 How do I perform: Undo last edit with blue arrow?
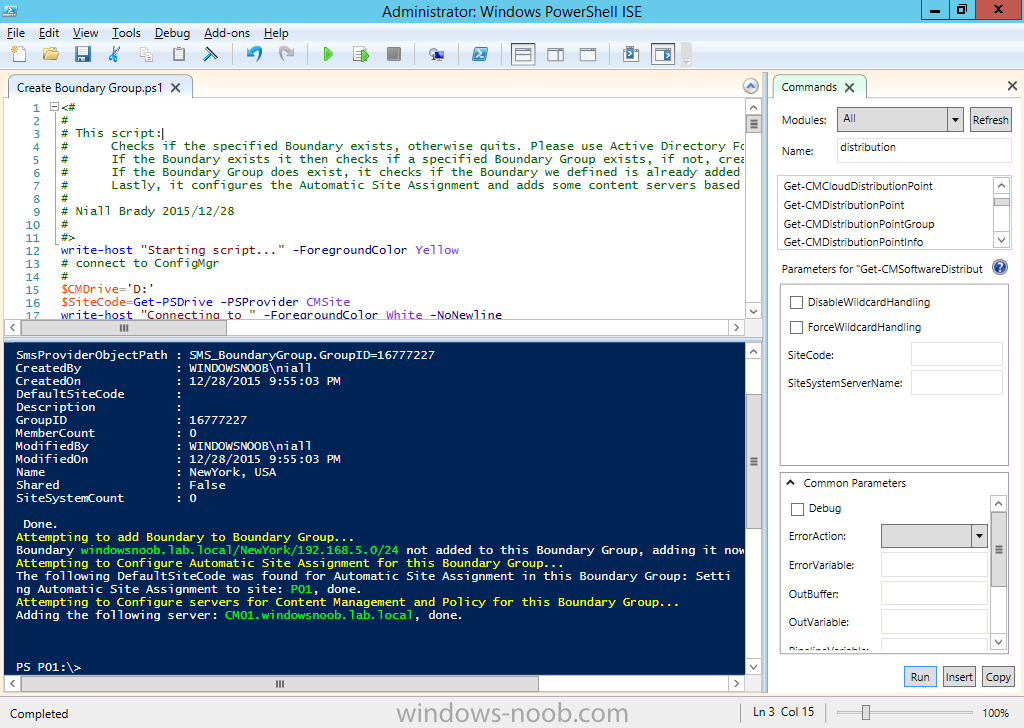pyautogui.click(x=254, y=54)
